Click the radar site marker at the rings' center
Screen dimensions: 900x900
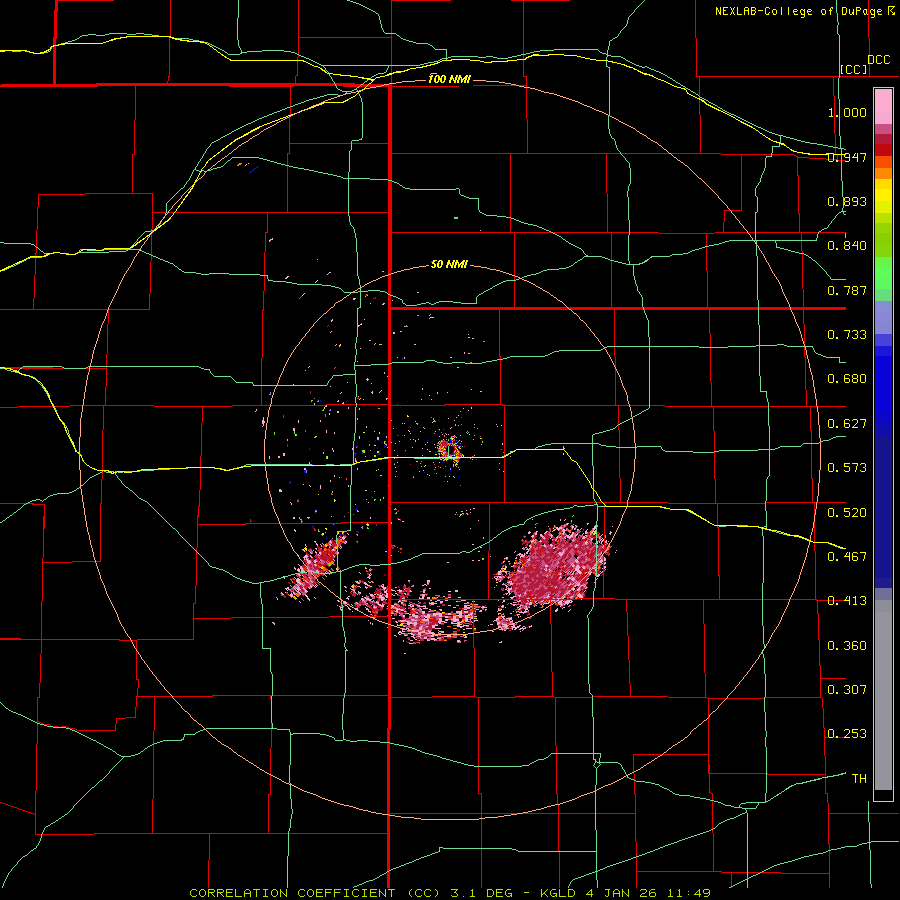(449, 448)
